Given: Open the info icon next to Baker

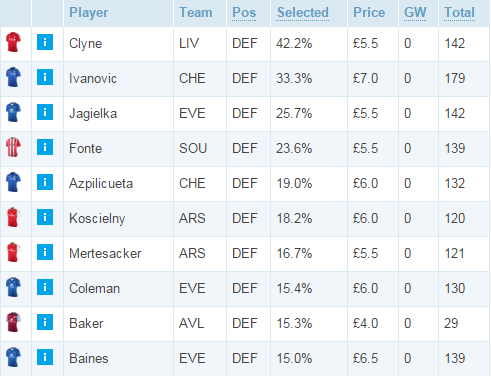Looking at the screenshot, I should click(x=45, y=322).
